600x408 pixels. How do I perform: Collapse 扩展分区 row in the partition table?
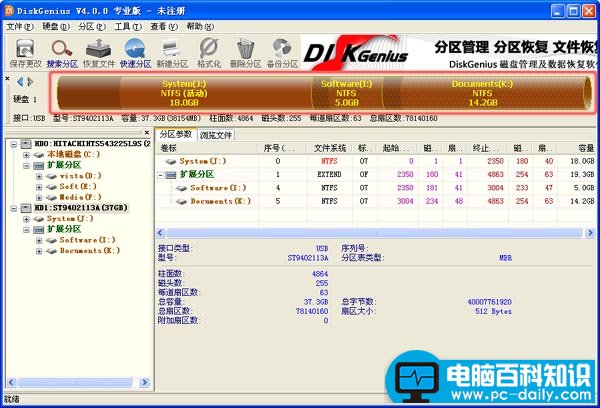click(x=161, y=175)
